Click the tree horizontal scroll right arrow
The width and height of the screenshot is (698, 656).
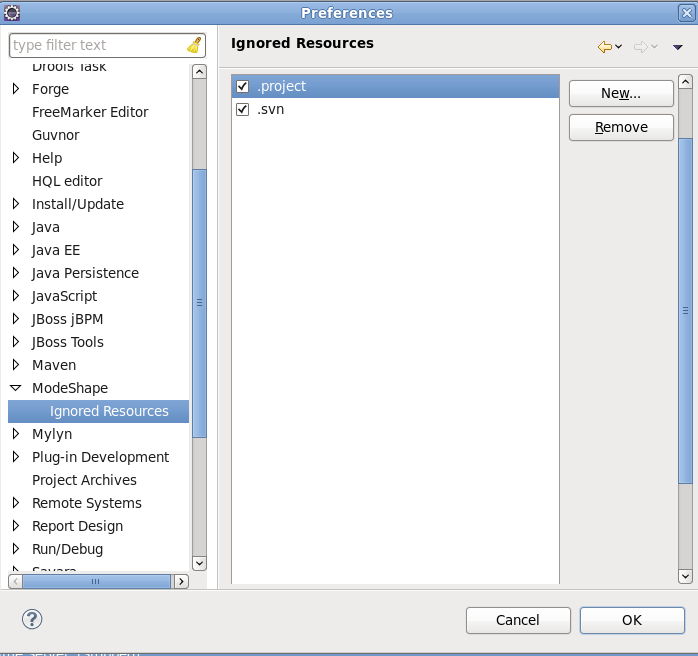pos(181,581)
